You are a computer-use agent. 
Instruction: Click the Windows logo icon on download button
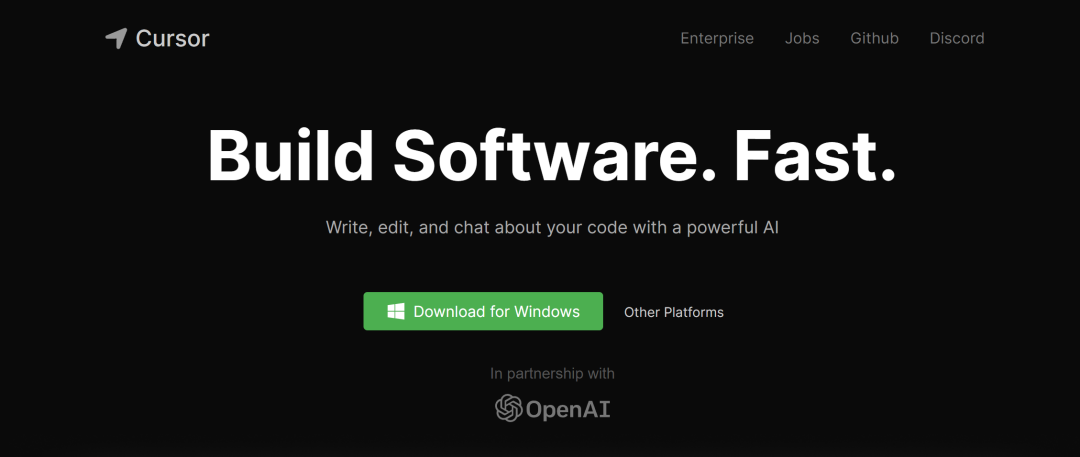(396, 312)
